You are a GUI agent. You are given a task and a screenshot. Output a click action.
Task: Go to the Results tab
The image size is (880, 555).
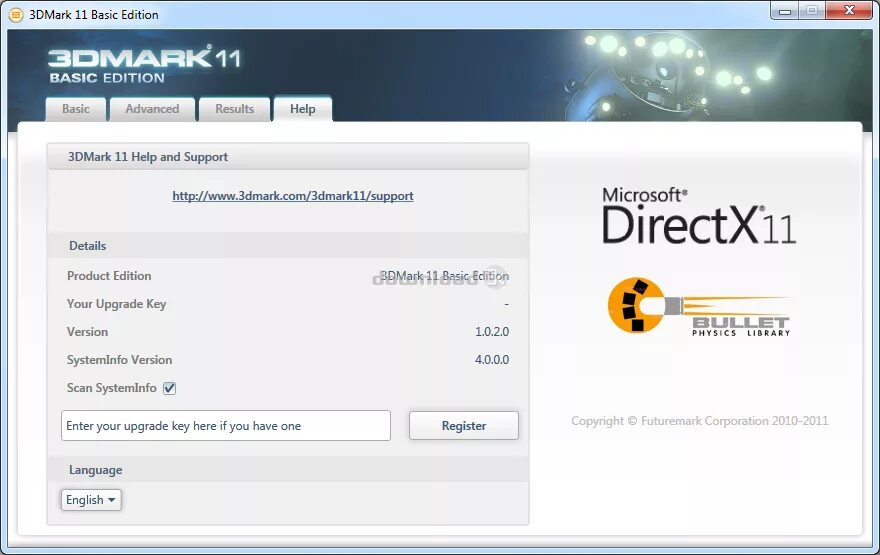[235, 109]
